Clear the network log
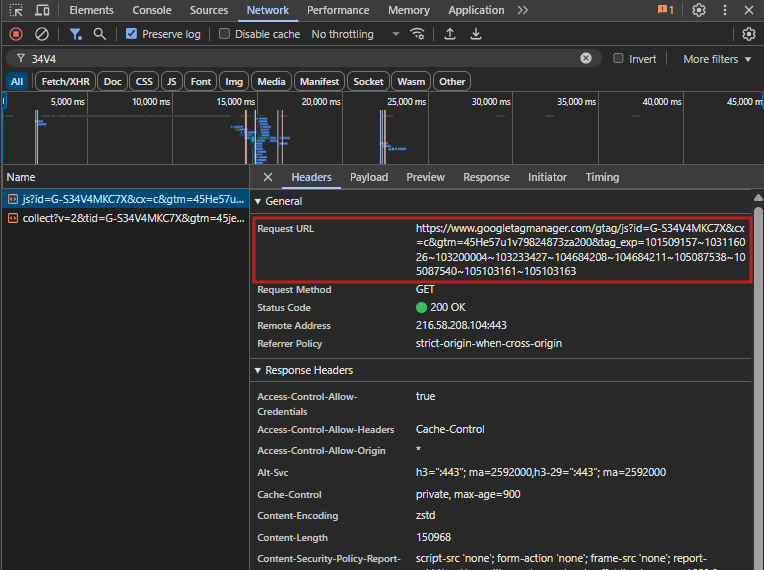This screenshot has height=570, width=764. [42, 34]
